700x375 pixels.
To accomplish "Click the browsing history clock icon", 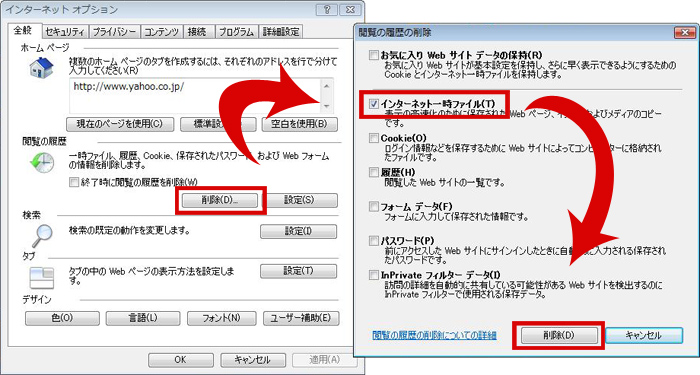I will (42, 162).
